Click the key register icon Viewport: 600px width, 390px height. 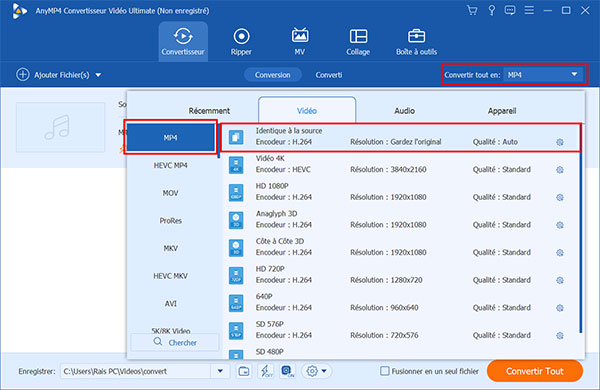click(492, 10)
